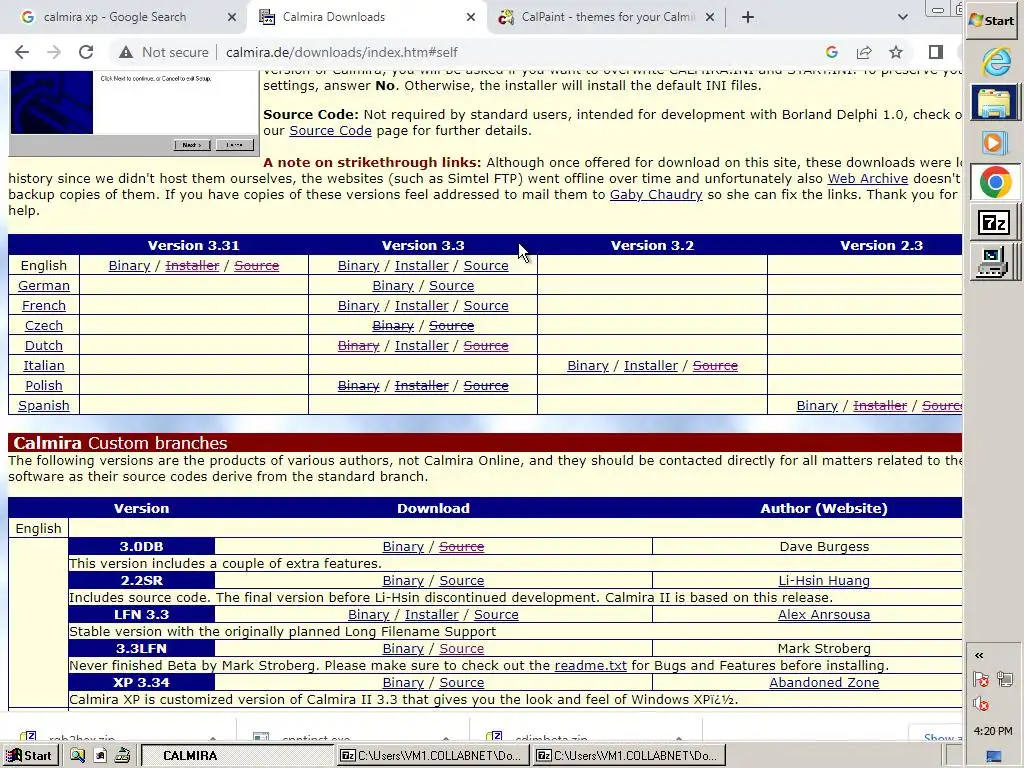The image size is (1024, 768).
Task: Go back with the browser back arrow
Action: 22,52
